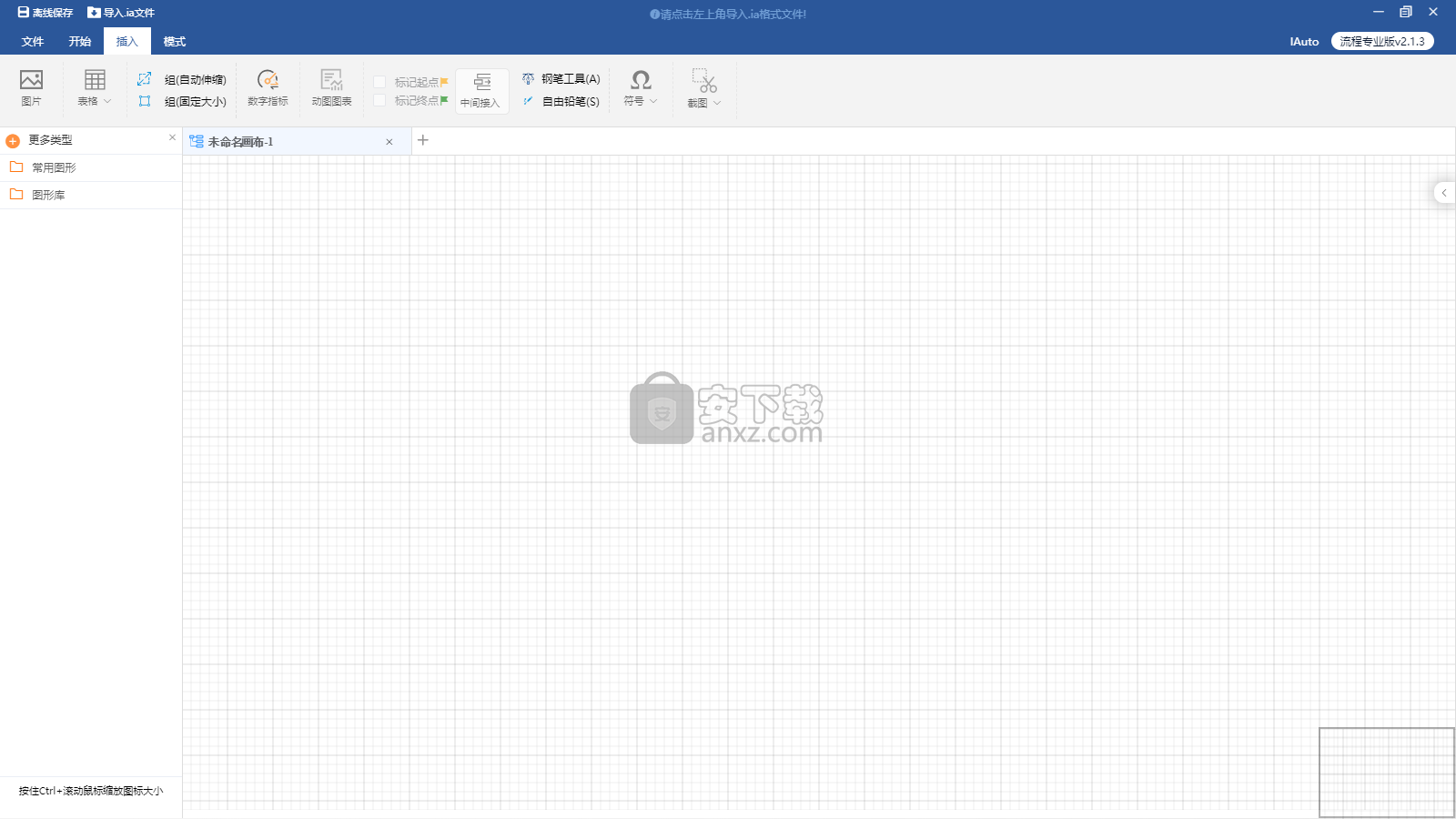This screenshot has width=1456, height=819.
Task: Expand the 截图 dropdown arrow
Action: (x=717, y=103)
